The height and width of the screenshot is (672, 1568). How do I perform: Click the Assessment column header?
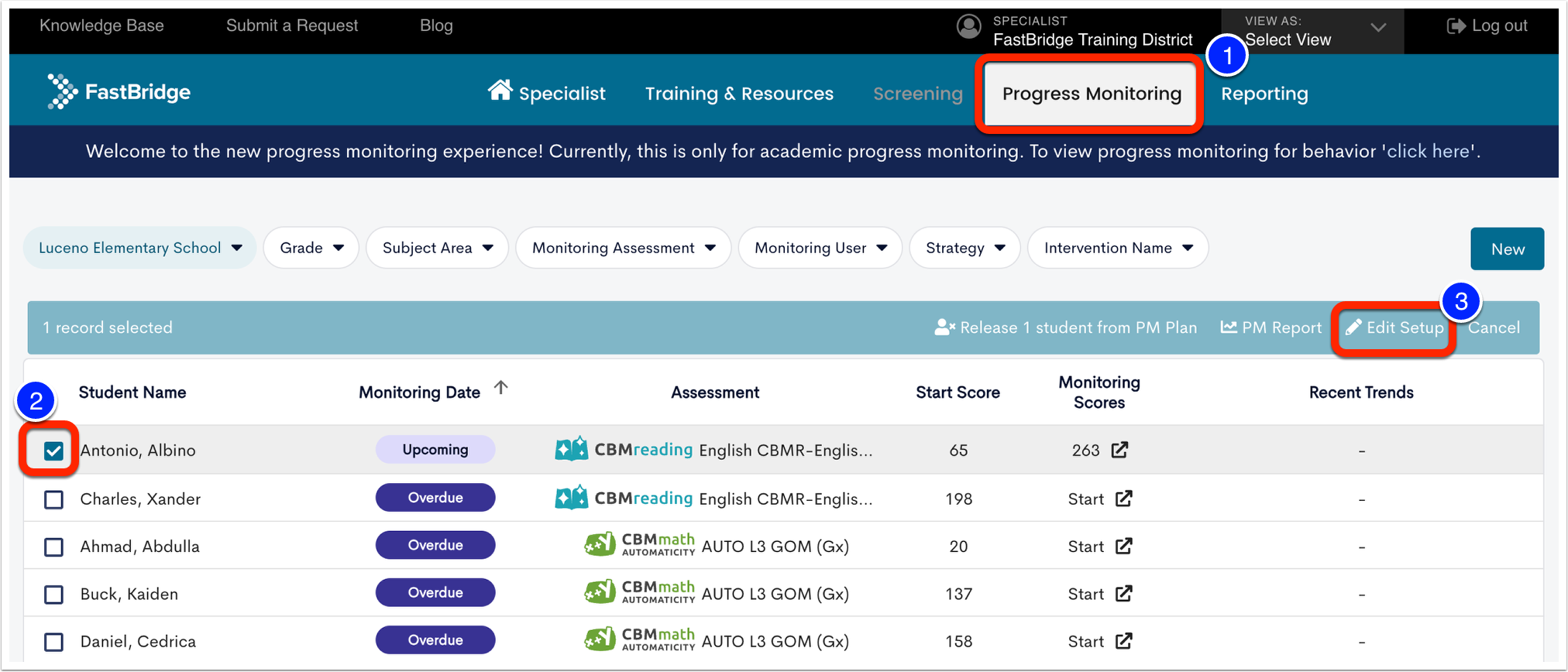point(715,393)
